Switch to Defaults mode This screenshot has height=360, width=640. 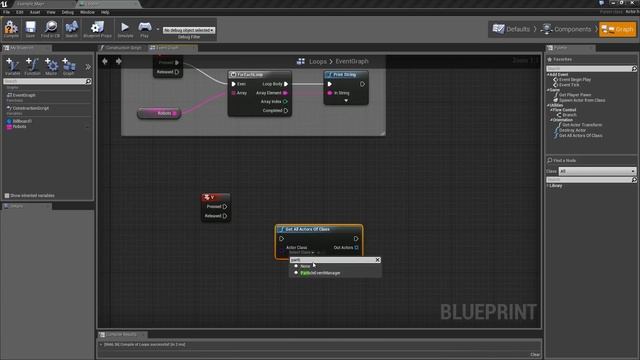point(511,29)
